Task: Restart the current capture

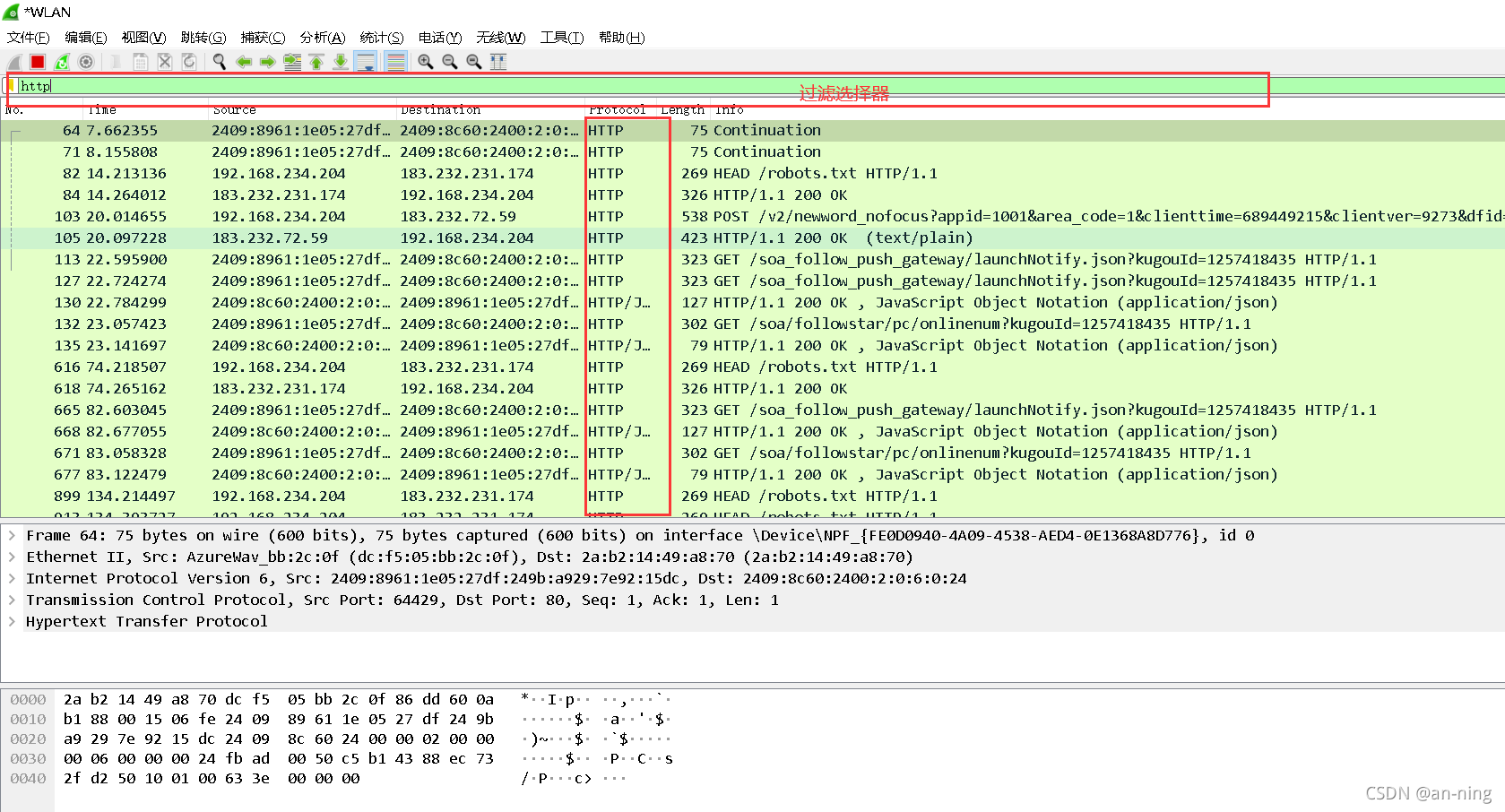Action: click(62, 62)
